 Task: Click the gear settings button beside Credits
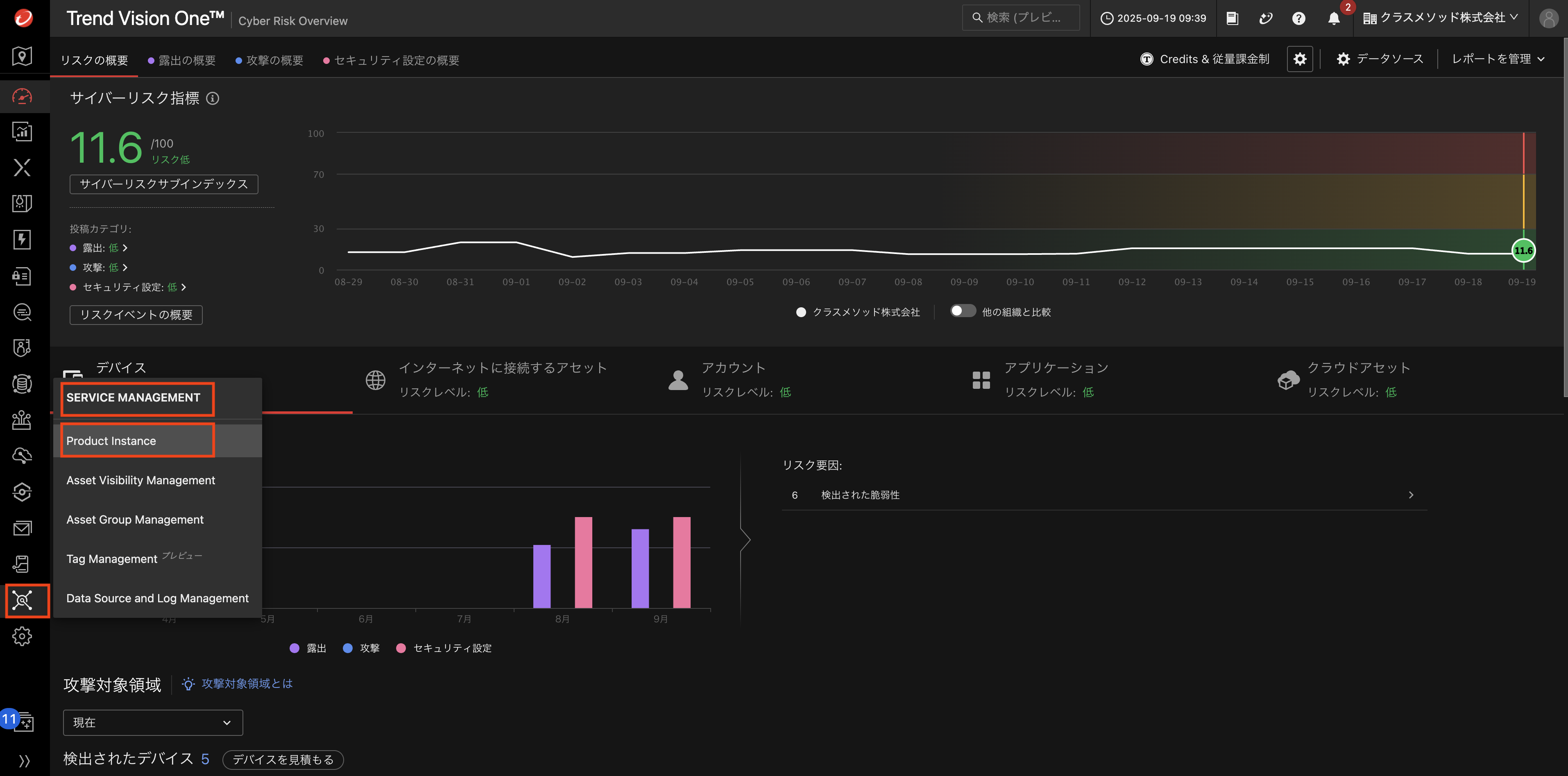1300,59
